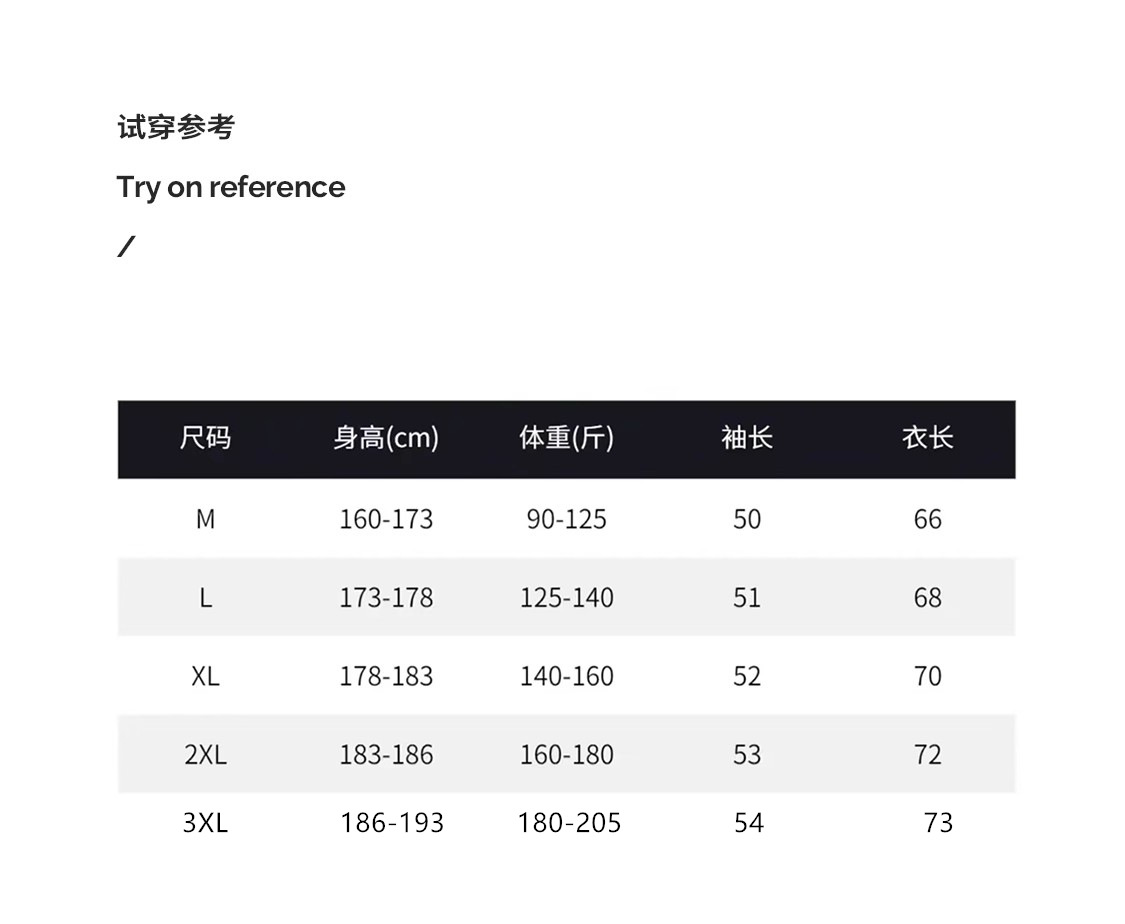Click the XL size row label
The width and height of the screenshot is (1125, 924).
(x=205, y=676)
